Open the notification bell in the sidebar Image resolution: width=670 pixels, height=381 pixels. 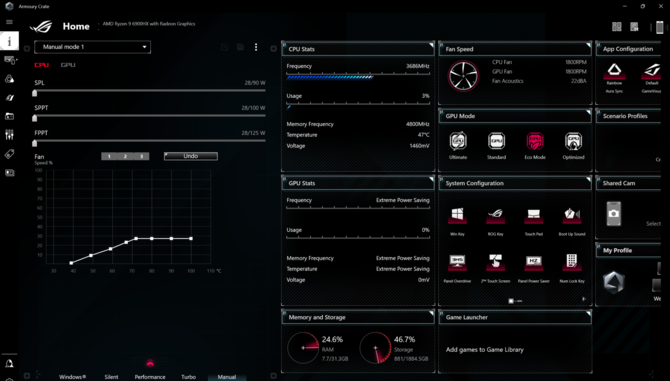click(9, 363)
